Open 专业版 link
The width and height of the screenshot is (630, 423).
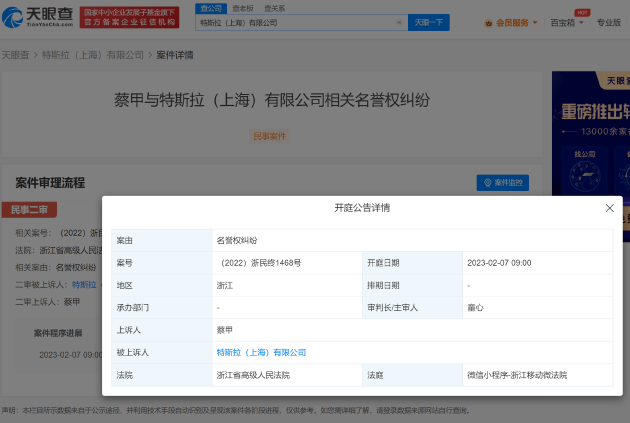point(609,22)
